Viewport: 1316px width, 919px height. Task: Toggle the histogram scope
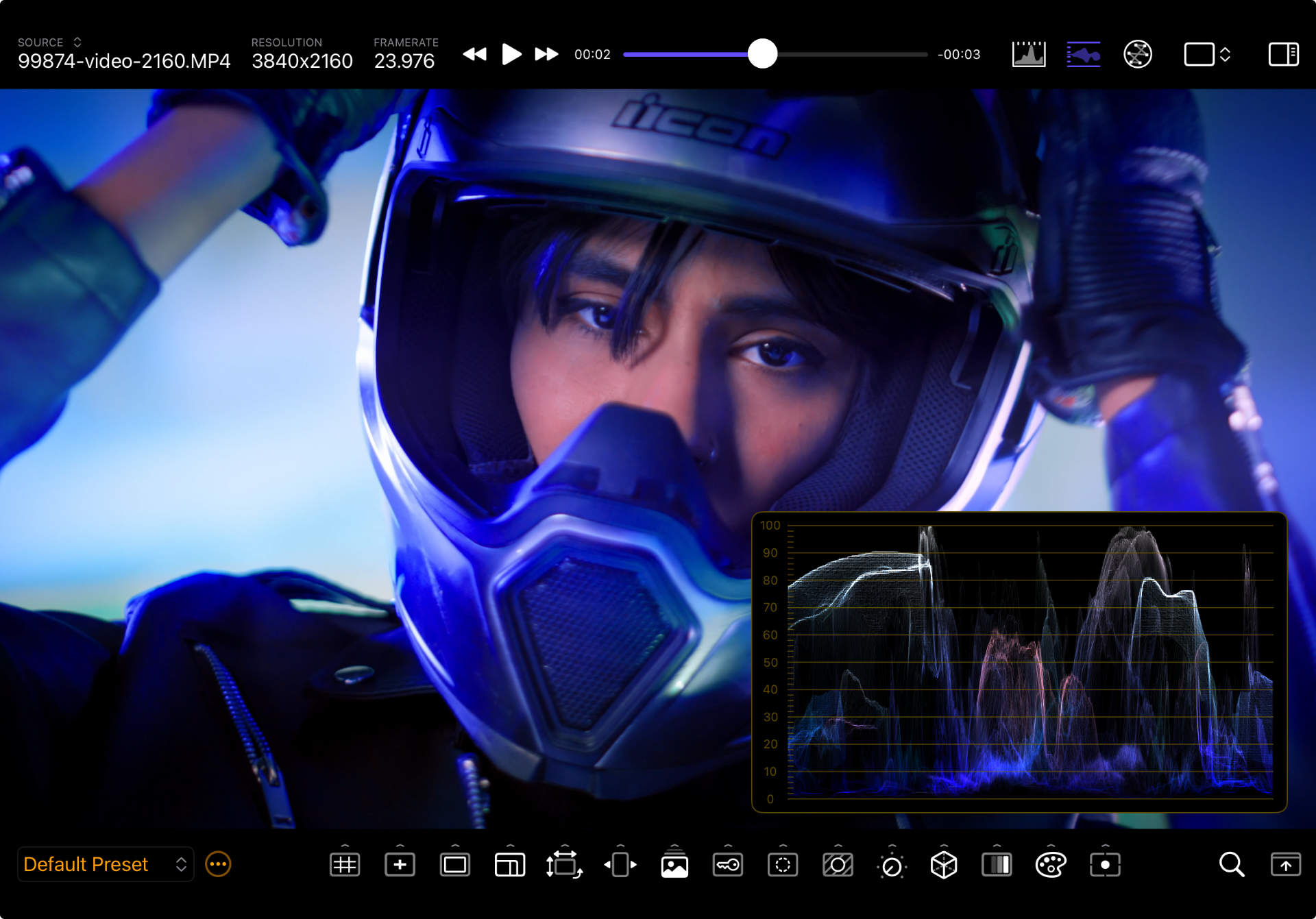tap(1028, 54)
